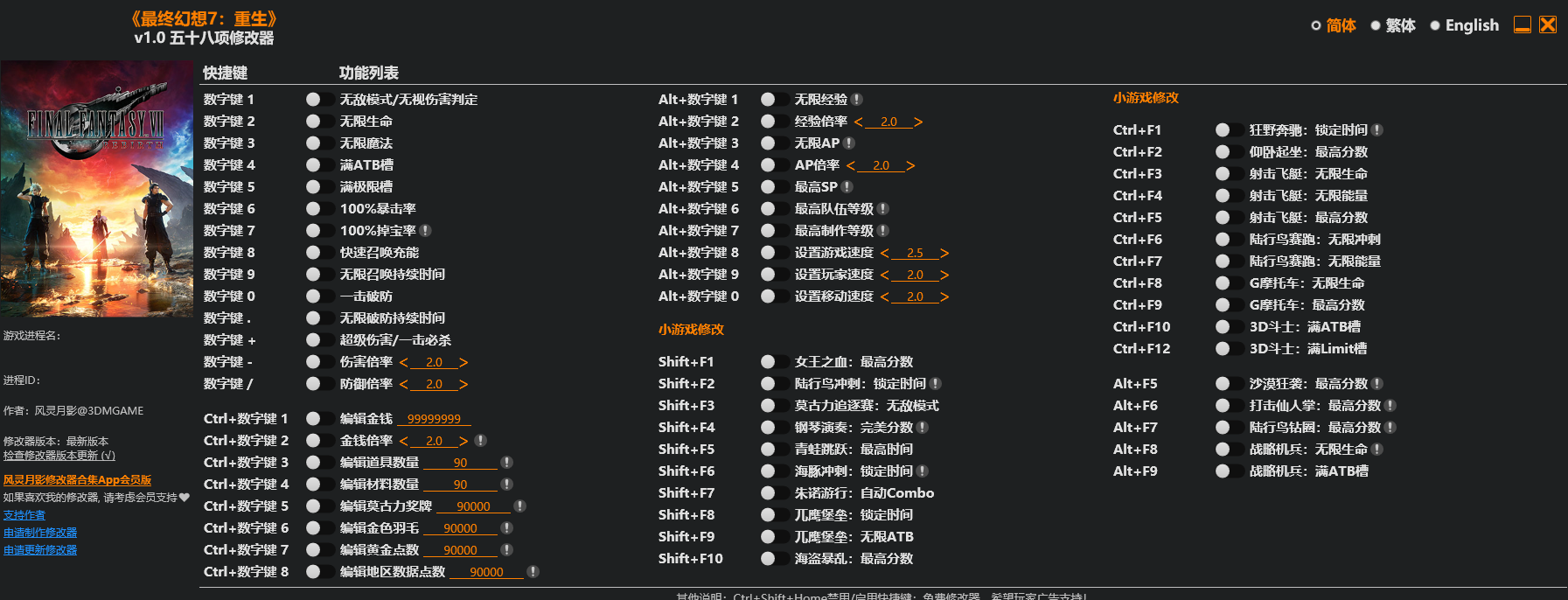Increase 伤害倍率 with right arrow

(x=463, y=362)
